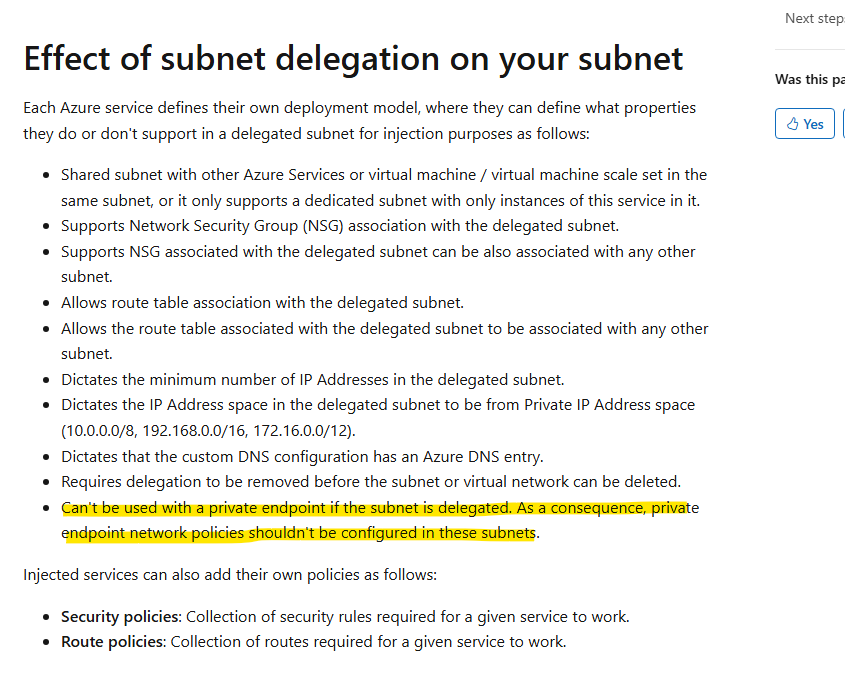
Task: Click the thumbs-up icon for Yes feedback
Action: [x=792, y=124]
